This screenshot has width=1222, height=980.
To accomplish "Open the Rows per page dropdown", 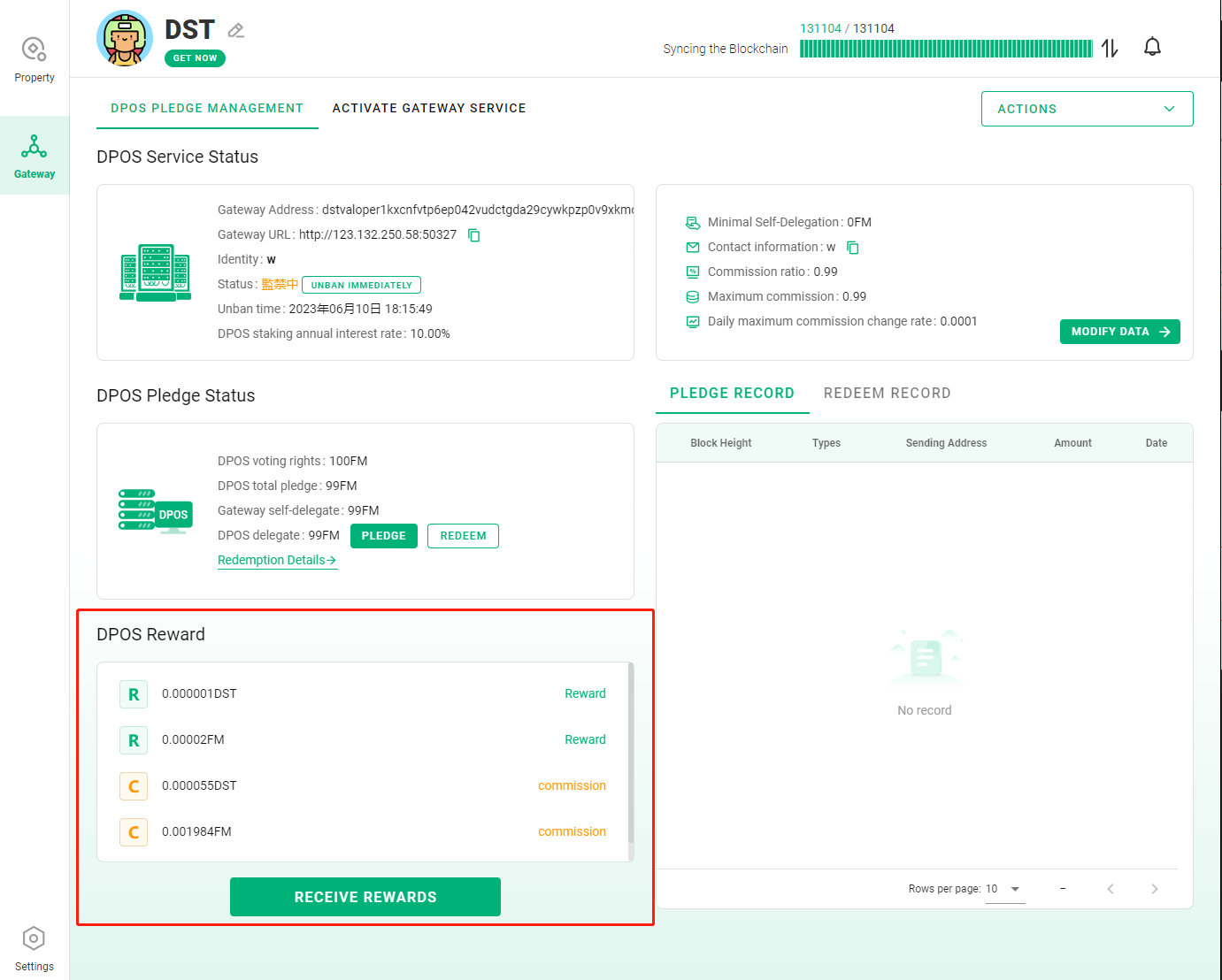I will (x=1003, y=889).
